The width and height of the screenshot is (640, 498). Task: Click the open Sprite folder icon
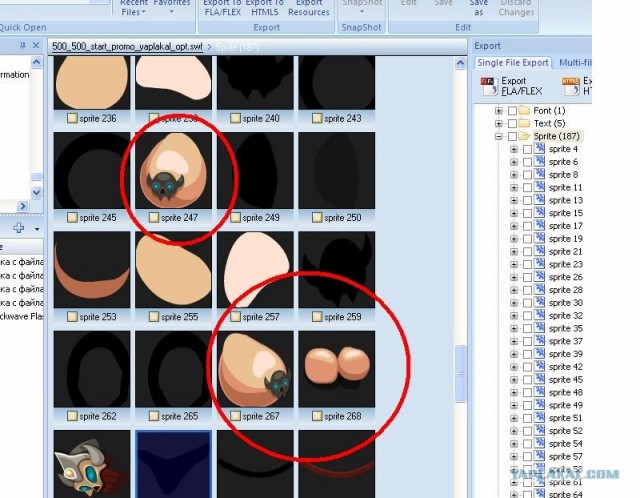[x=524, y=136]
